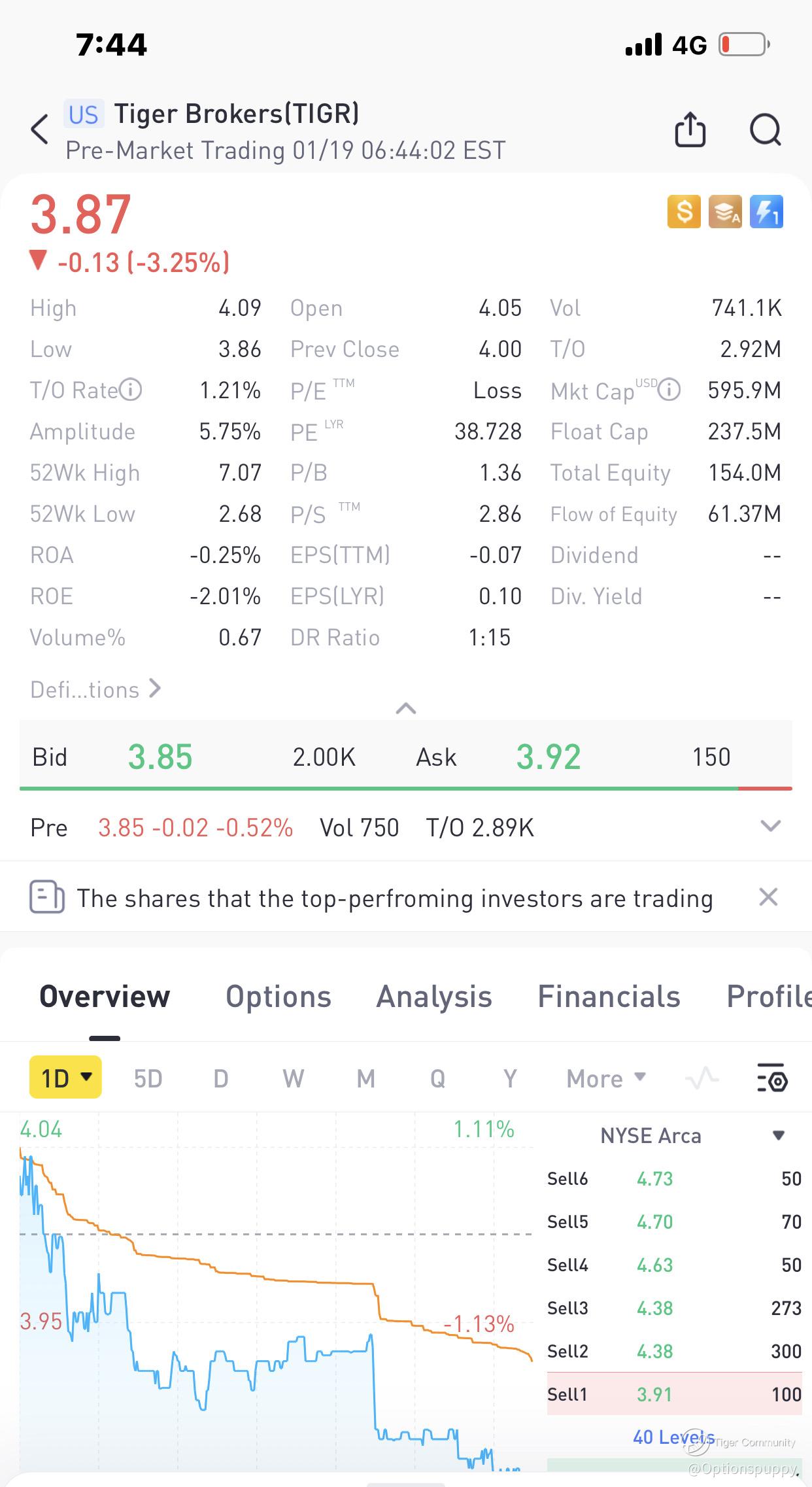Tap the Mkt Cap info icon

point(669,390)
